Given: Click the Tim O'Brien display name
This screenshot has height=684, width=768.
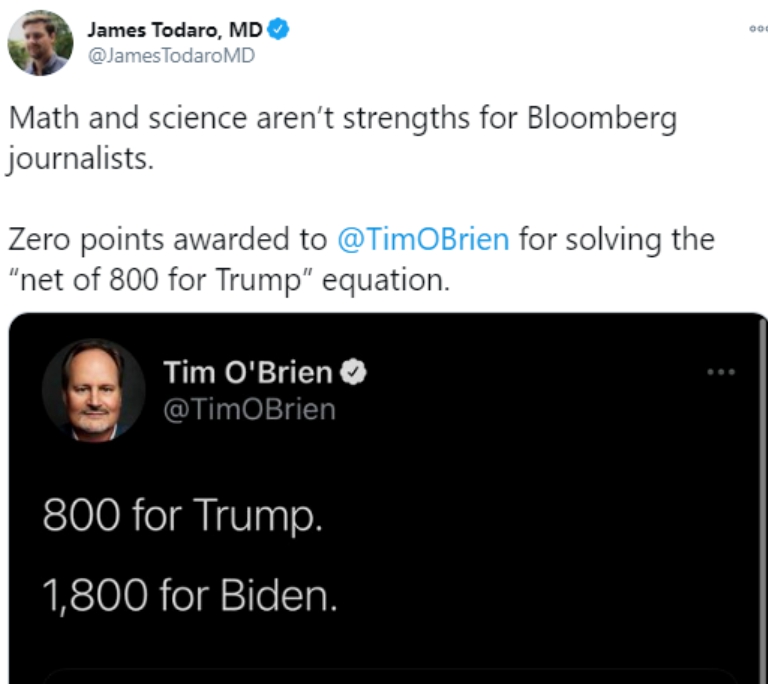Looking at the screenshot, I should pyautogui.click(x=248, y=372).
